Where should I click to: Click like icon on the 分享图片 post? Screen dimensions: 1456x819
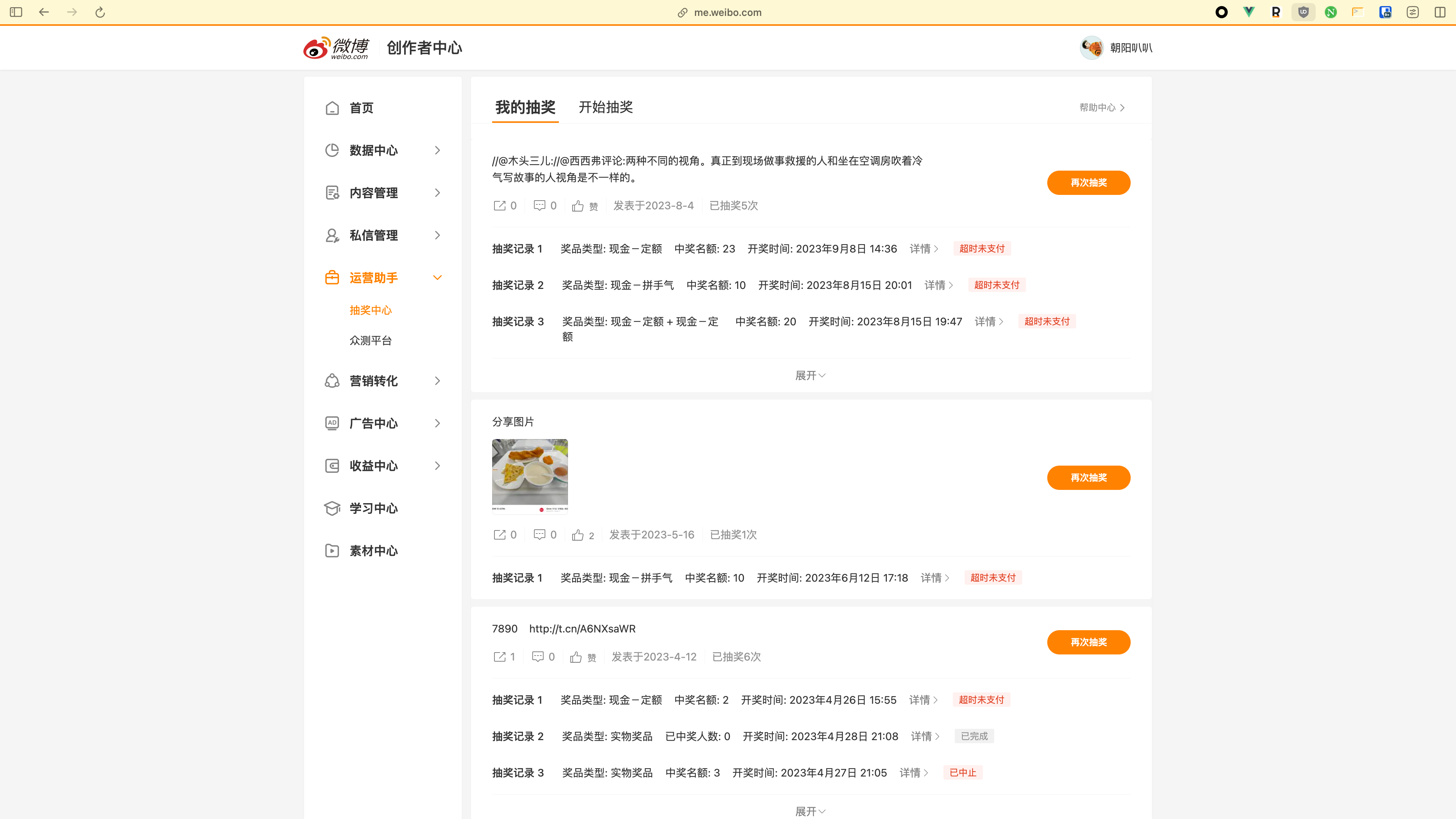[577, 535]
